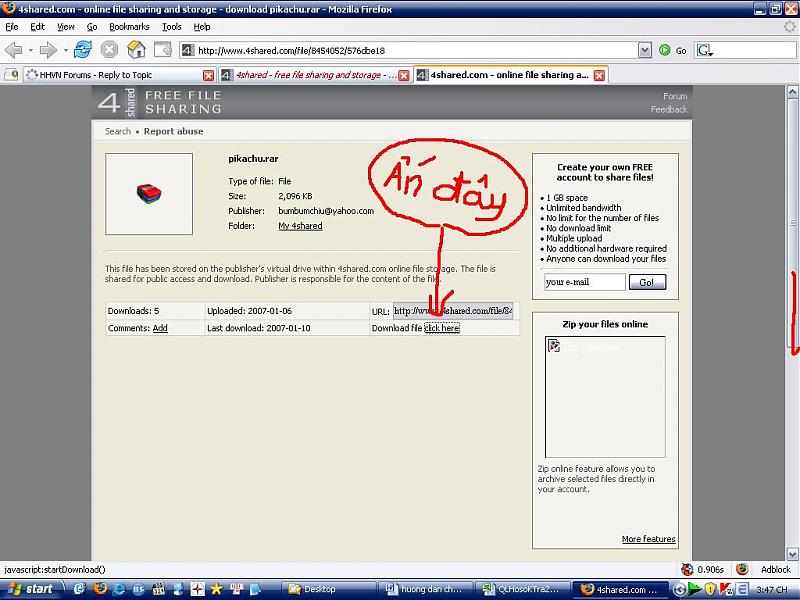This screenshot has height=600, width=800.
Task: Click the pikachu.rar archive file icon
Action: click(x=149, y=194)
